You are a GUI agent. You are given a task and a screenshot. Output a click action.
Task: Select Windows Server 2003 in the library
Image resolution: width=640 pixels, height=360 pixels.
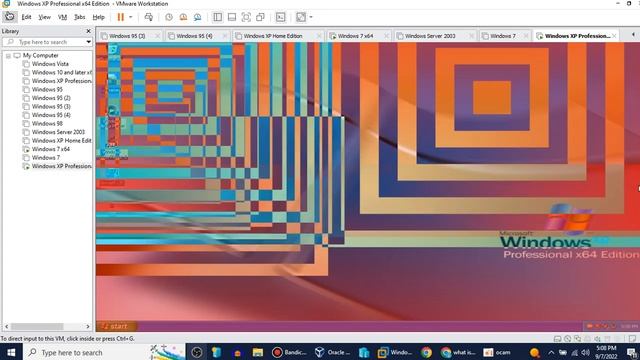pos(58,132)
